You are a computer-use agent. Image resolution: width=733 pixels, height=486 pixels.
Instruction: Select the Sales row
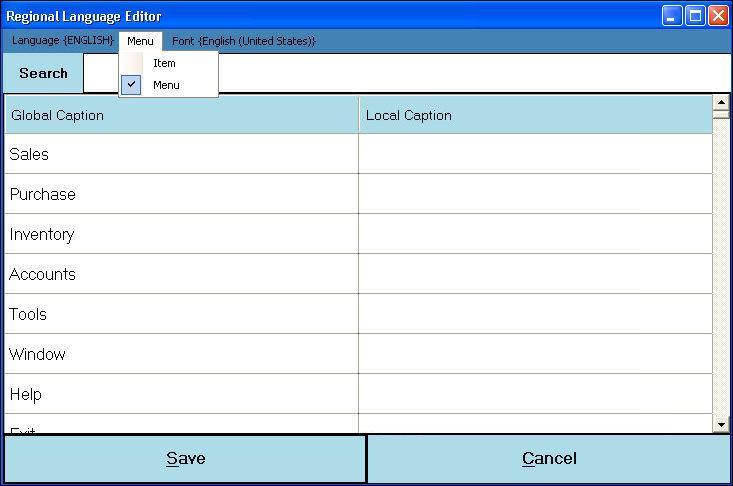tap(181, 154)
